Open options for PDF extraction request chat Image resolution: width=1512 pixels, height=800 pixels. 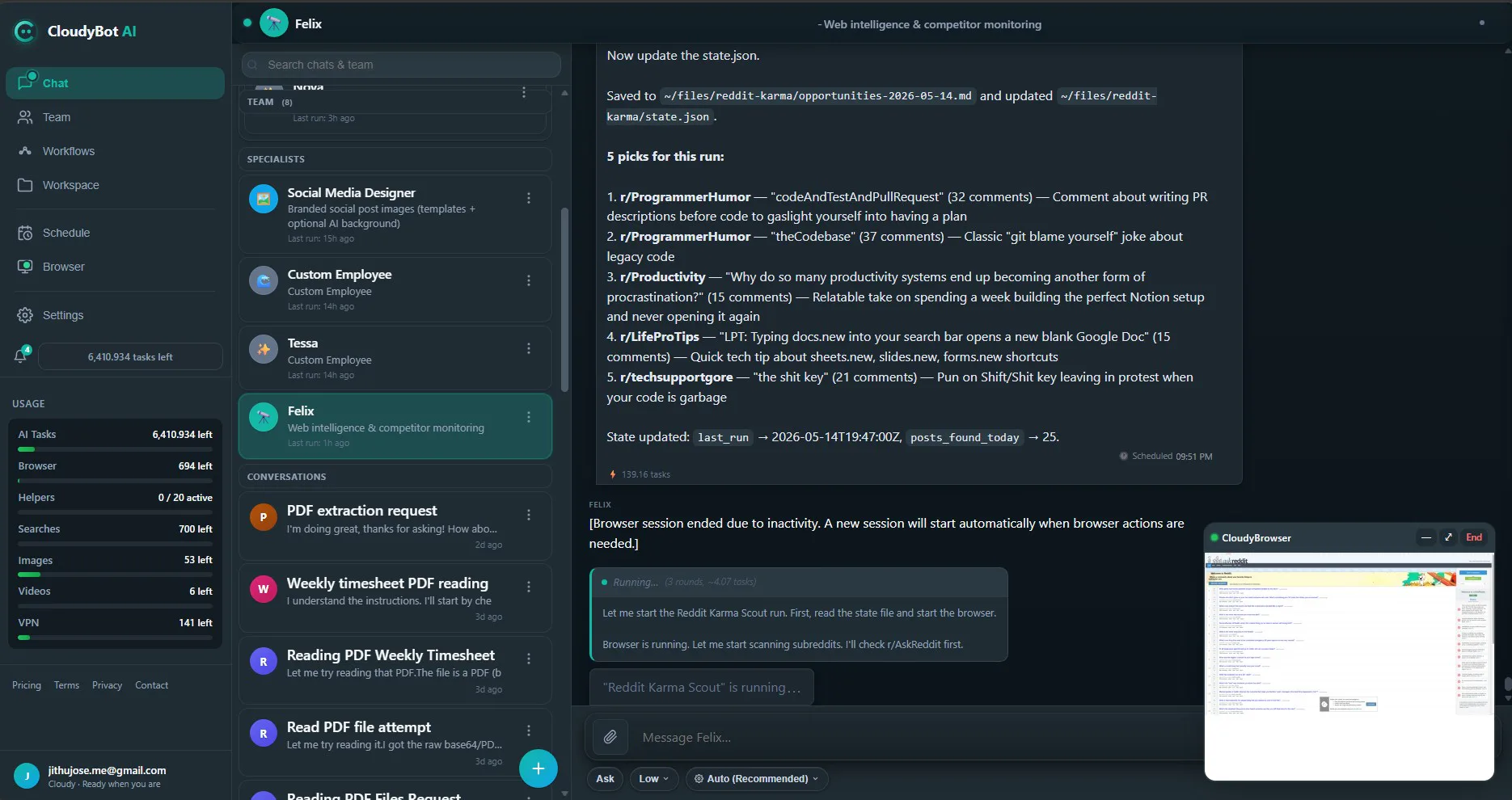pos(529,515)
